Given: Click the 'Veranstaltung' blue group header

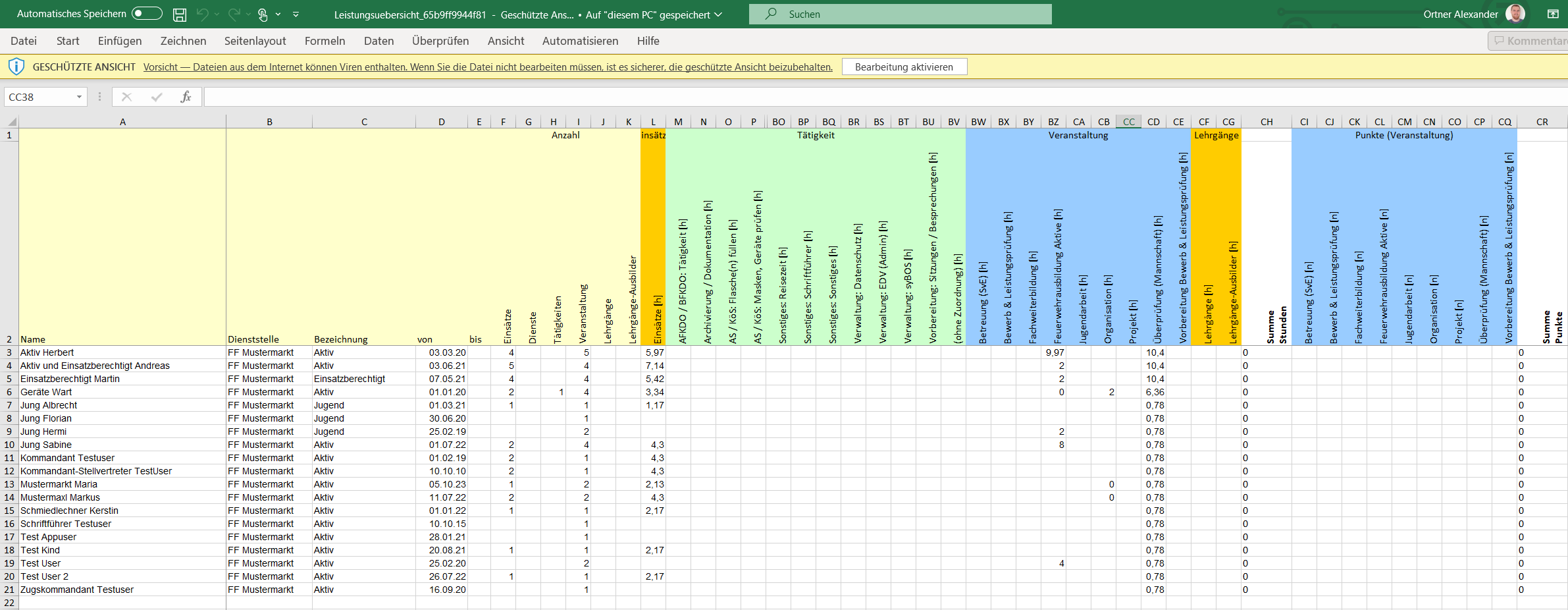Looking at the screenshot, I should coord(1078,135).
